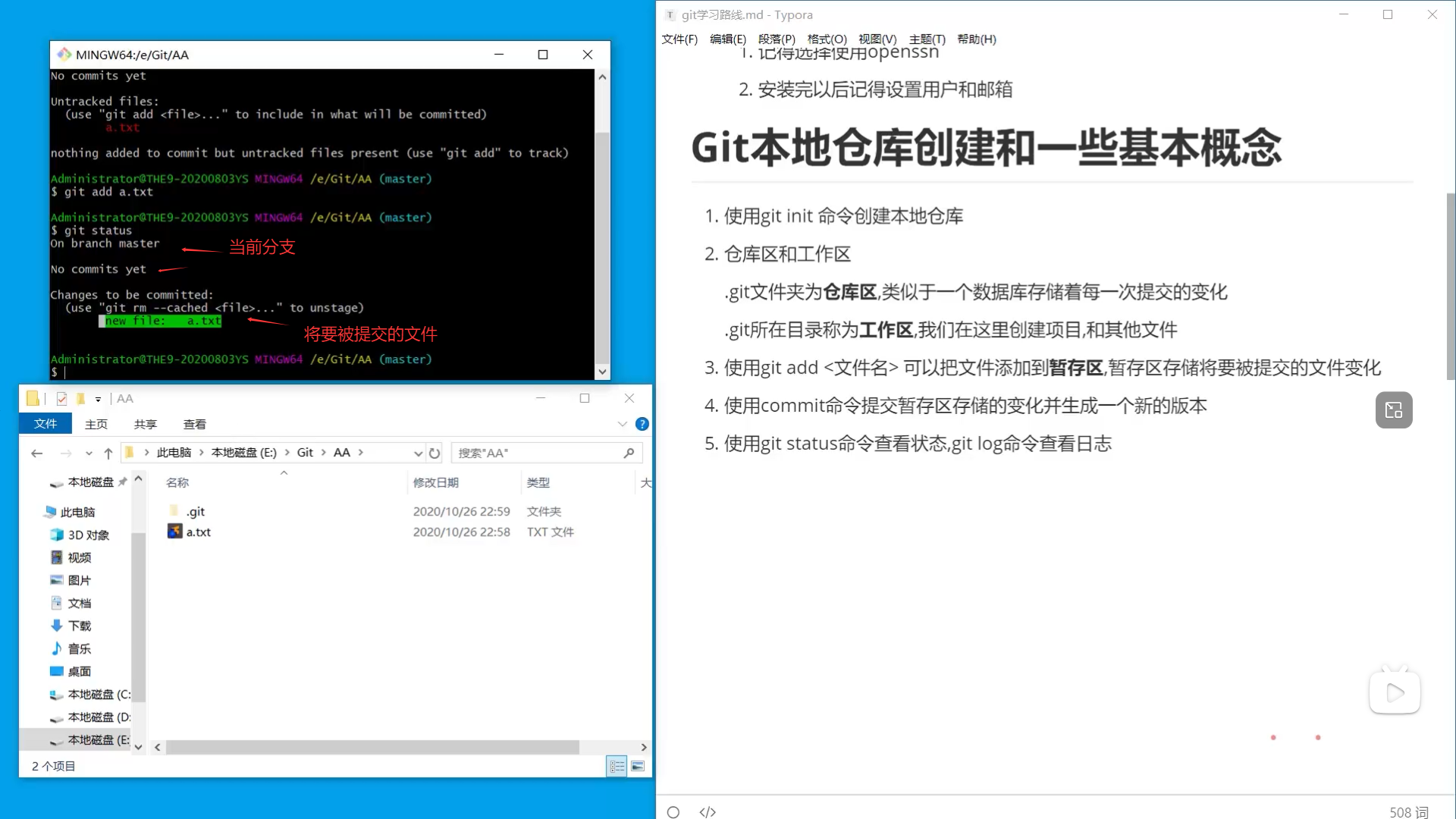This screenshot has height=819, width=1456.
Task: Click the floating play button widget
Action: pyautogui.click(x=1395, y=692)
